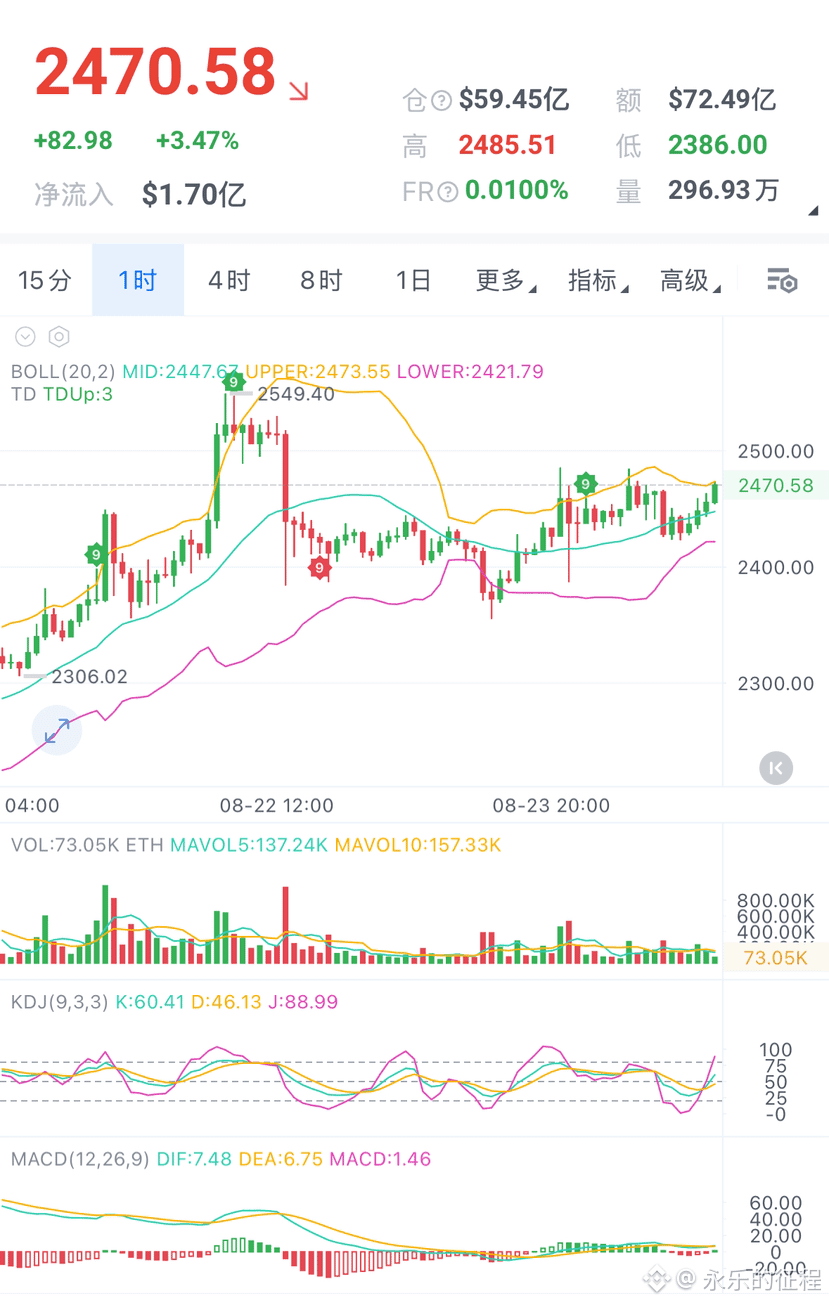Click the current price 2470.58
This screenshot has width=829, height=1305.
coord(155,72)
